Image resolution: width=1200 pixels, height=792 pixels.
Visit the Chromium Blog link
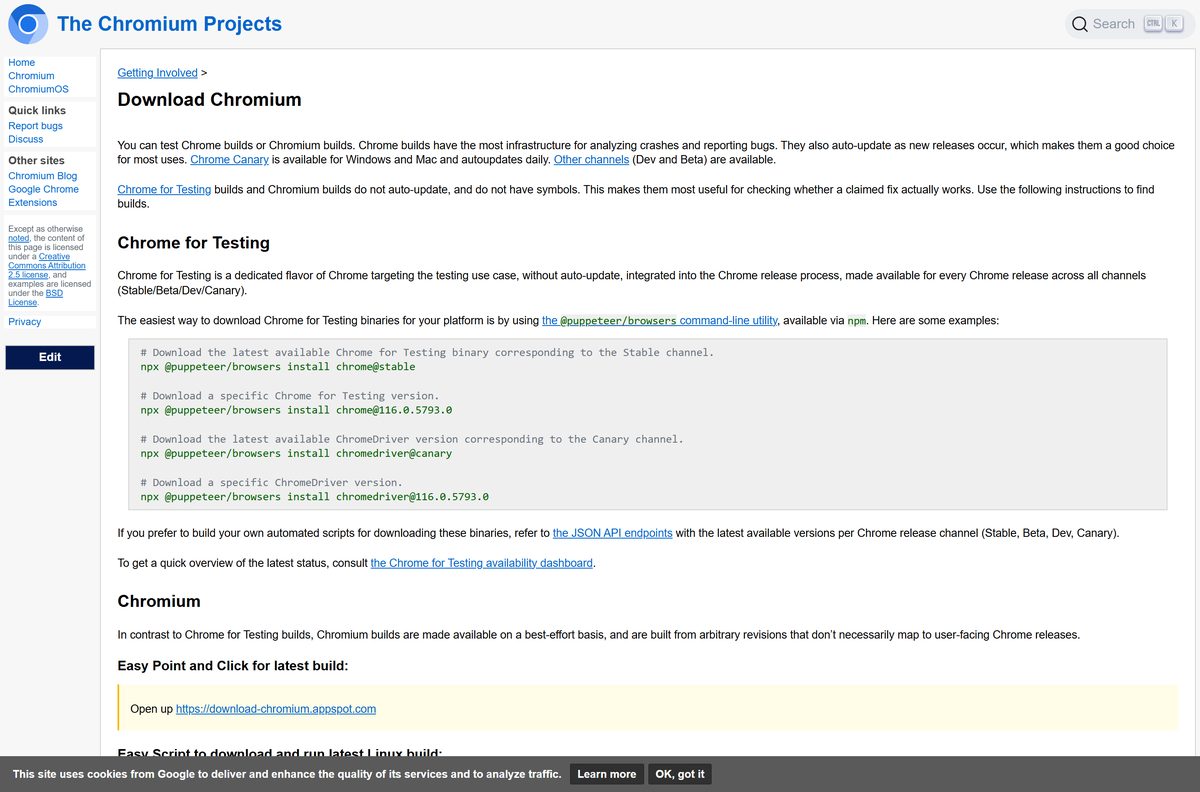coord(42,176)
